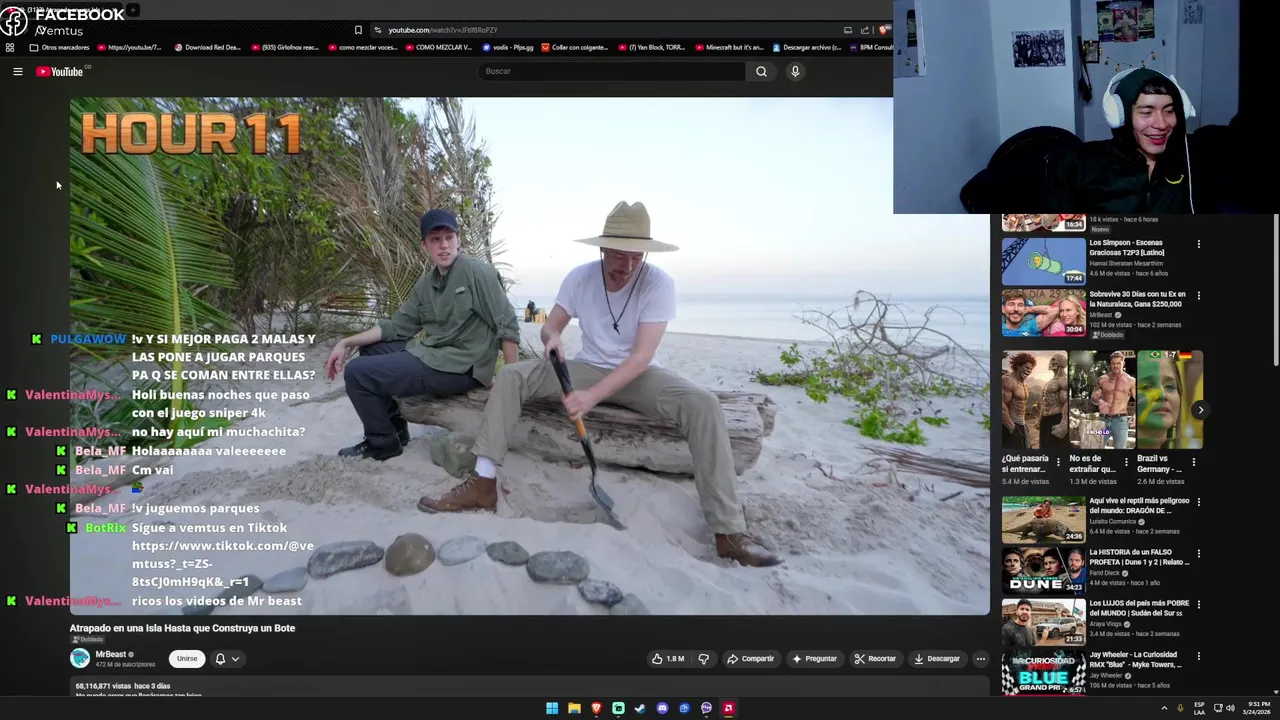The height and width of the screenshot is (720, 1280).
Task: Open the Otros marcadores bookmarks folder
Action: pos(60,47)
